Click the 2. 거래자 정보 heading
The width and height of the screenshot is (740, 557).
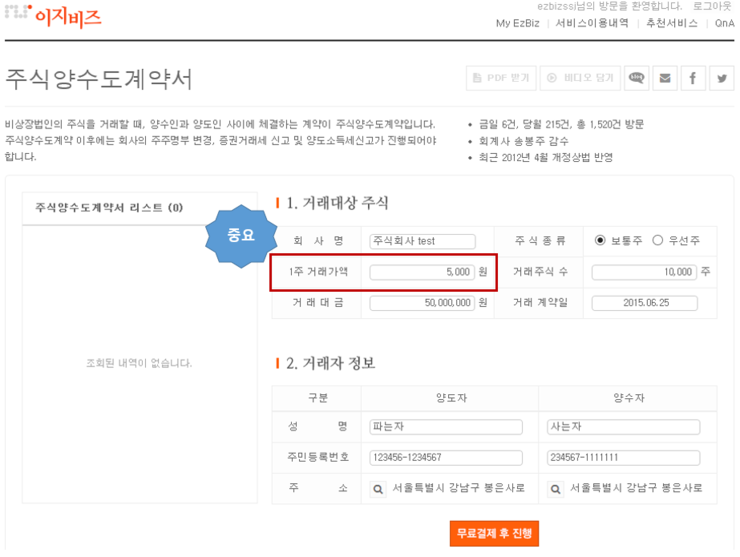pyautogui.click(x=331, y=363)
